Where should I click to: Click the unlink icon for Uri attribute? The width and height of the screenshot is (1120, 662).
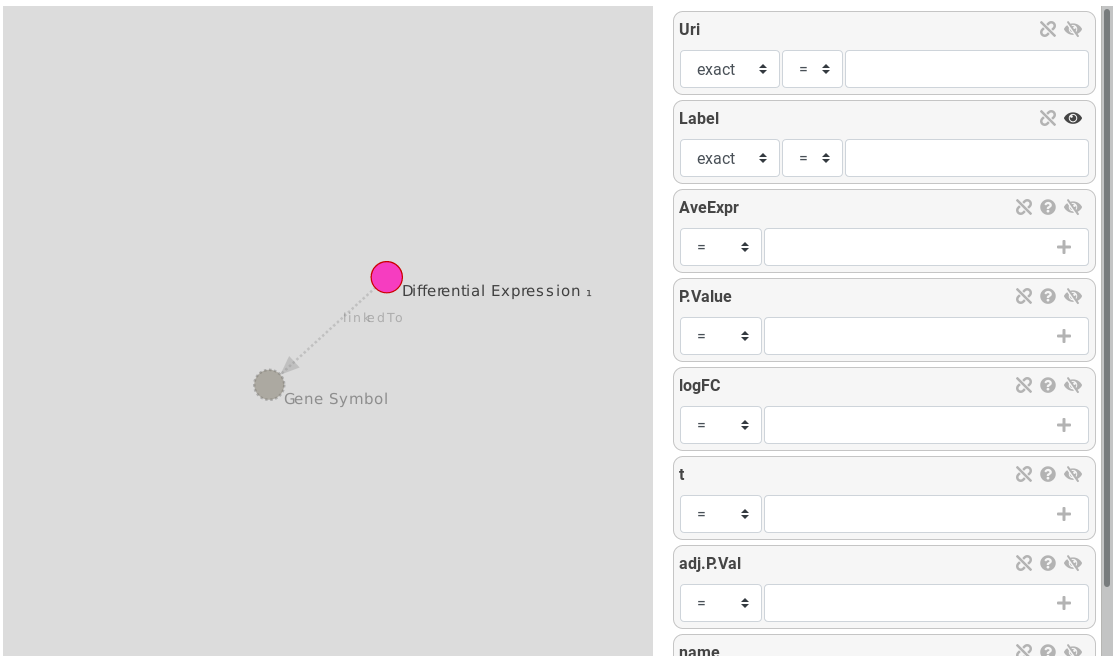(x=1047, y=29)
